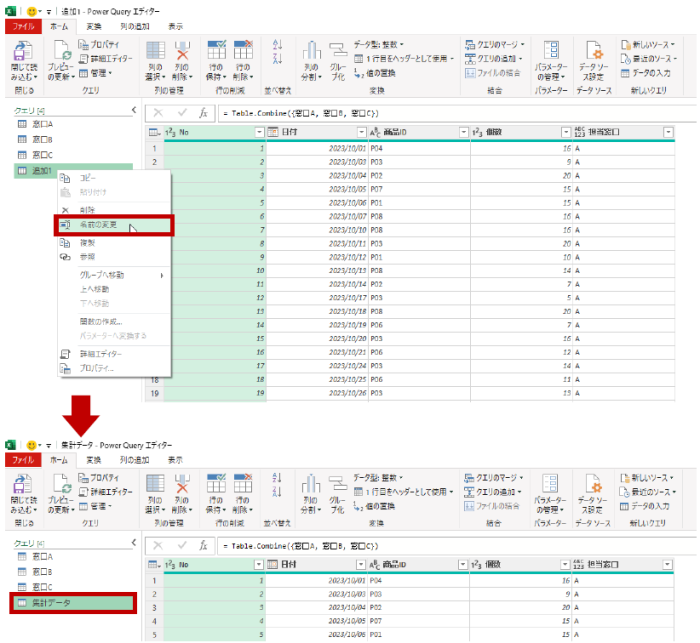This screenshot has height=643, width=700.
Task: Collapse the クエリ pane in upper window
Action: coord(134,110)
